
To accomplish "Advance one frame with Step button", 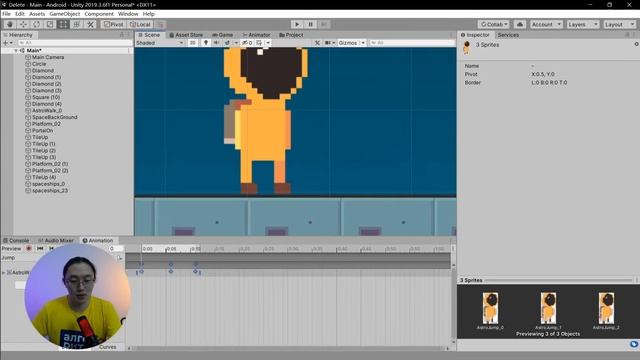I will [324, 24].
